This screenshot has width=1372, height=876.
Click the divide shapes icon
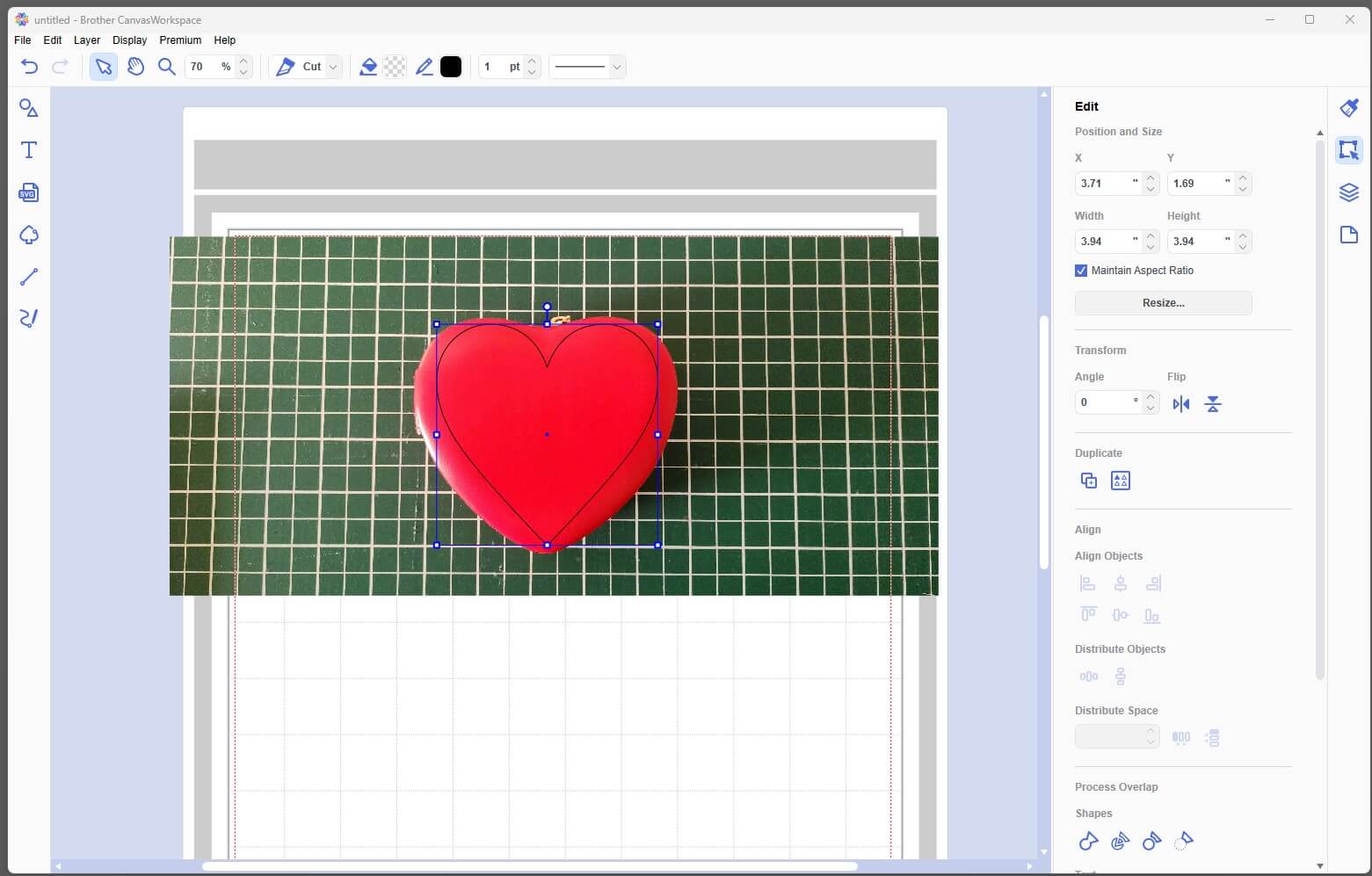(x=1120, y=841)
